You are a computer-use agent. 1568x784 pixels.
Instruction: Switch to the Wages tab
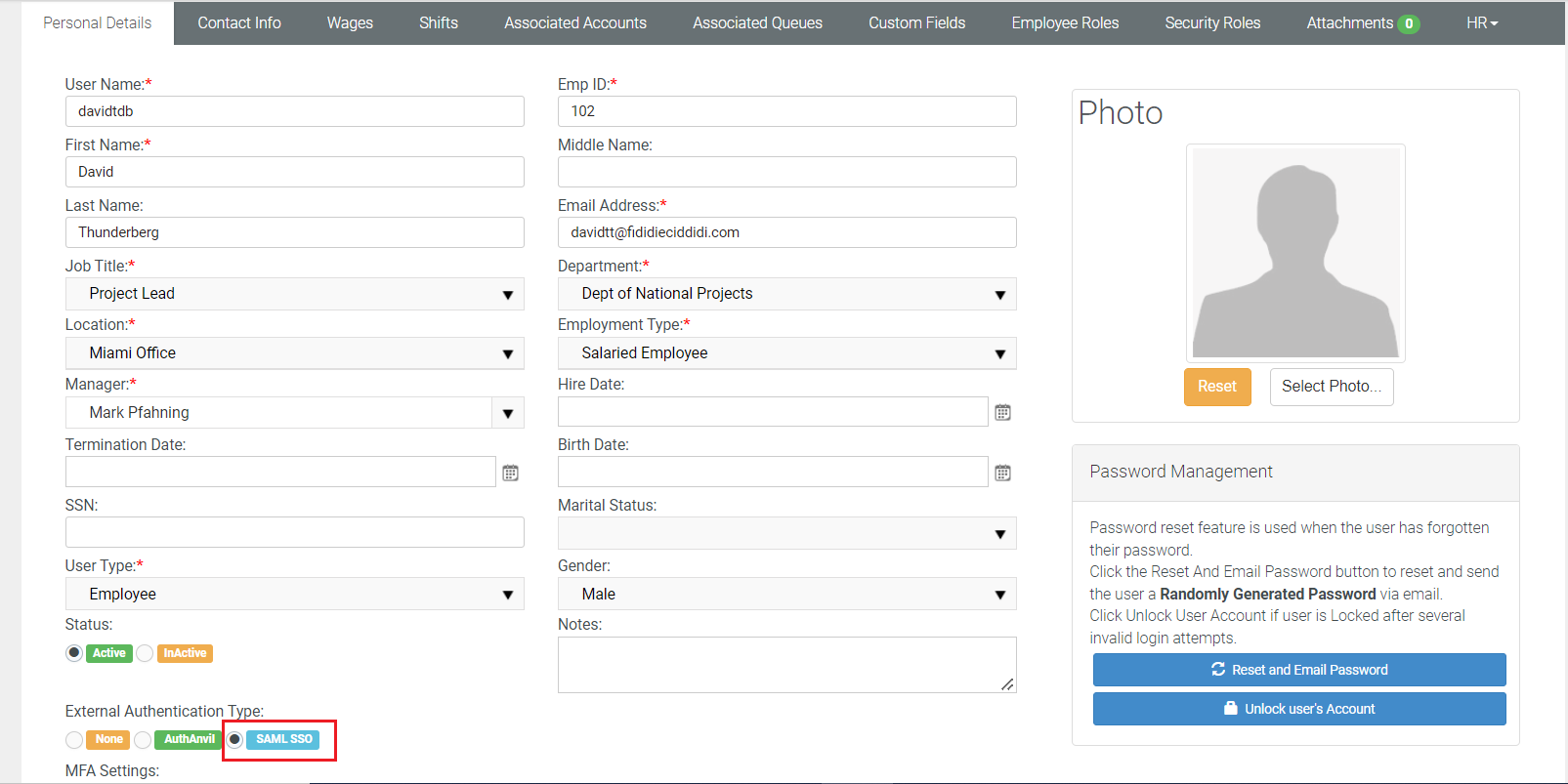click(350, 23)
